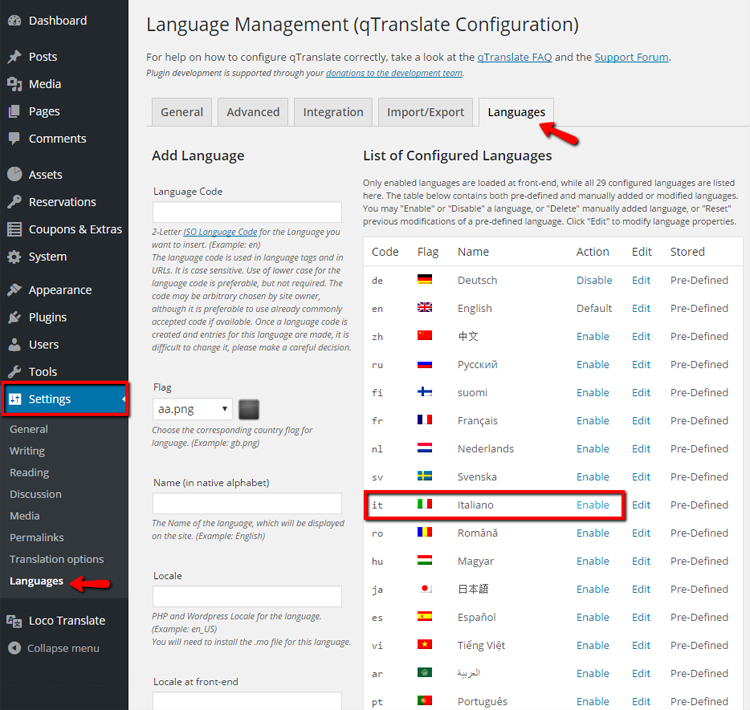Switch to the Import/Export tab
This screenshot has height=710, width=750.
click(x=425, y=112)
